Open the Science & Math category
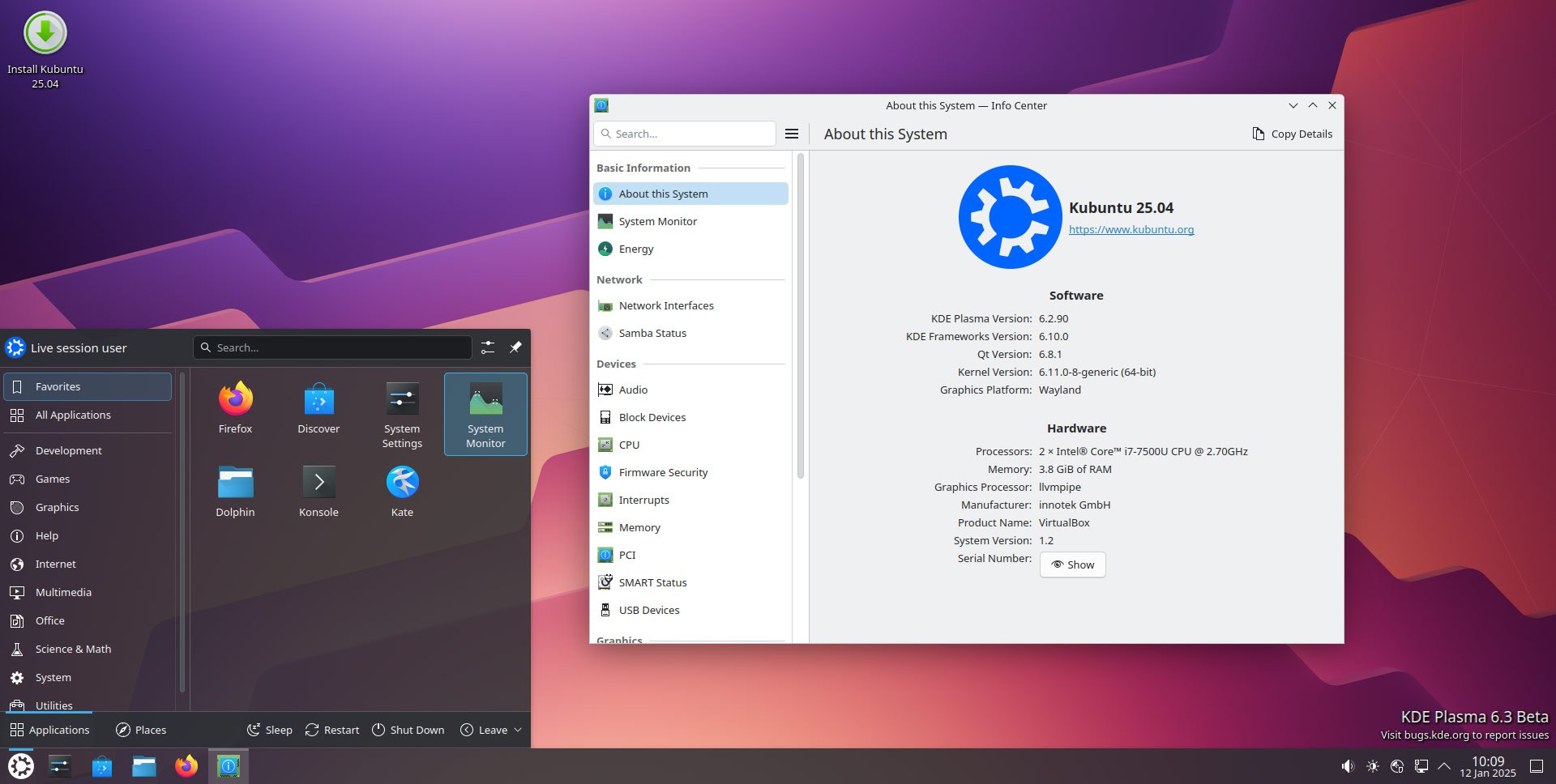The width and height of the screenshot is (1556, 784). tap(88, 649)
